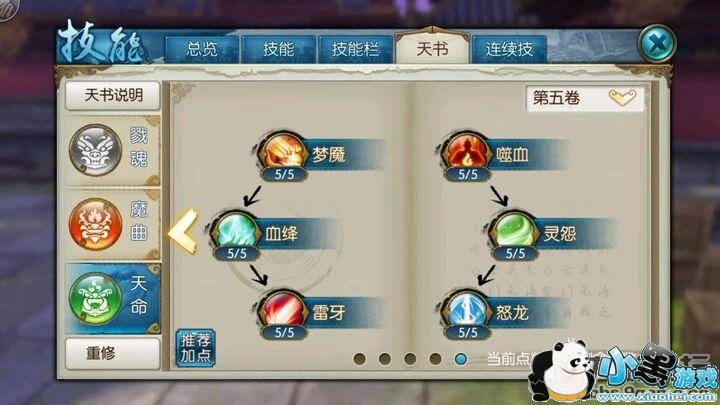Click the 重修 reset button
720x405 pixels.
point(113,353)
